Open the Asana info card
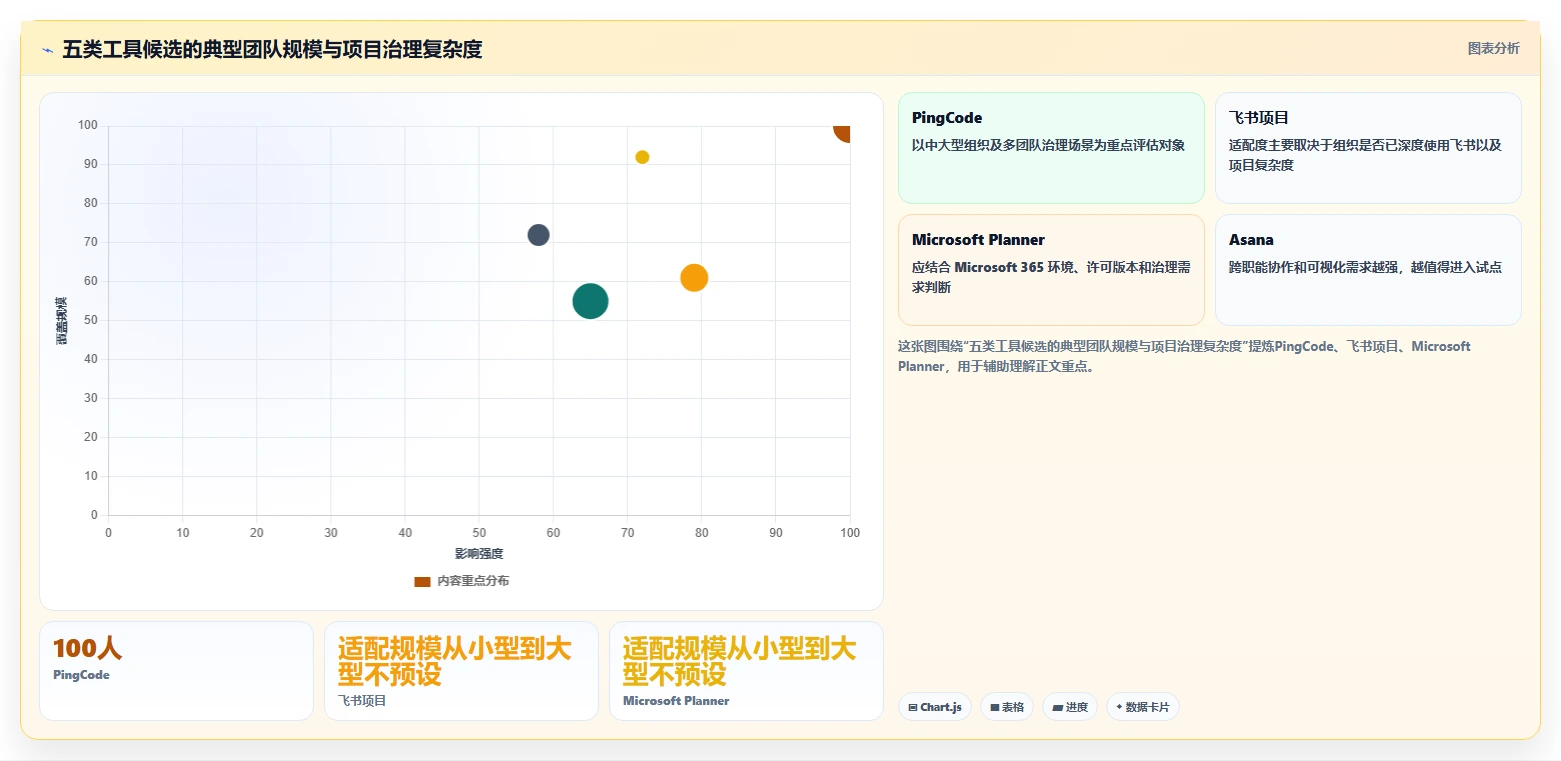The width and height of the screenshot is (1561, 761). pyautogui.click(x=1368, y=270)
